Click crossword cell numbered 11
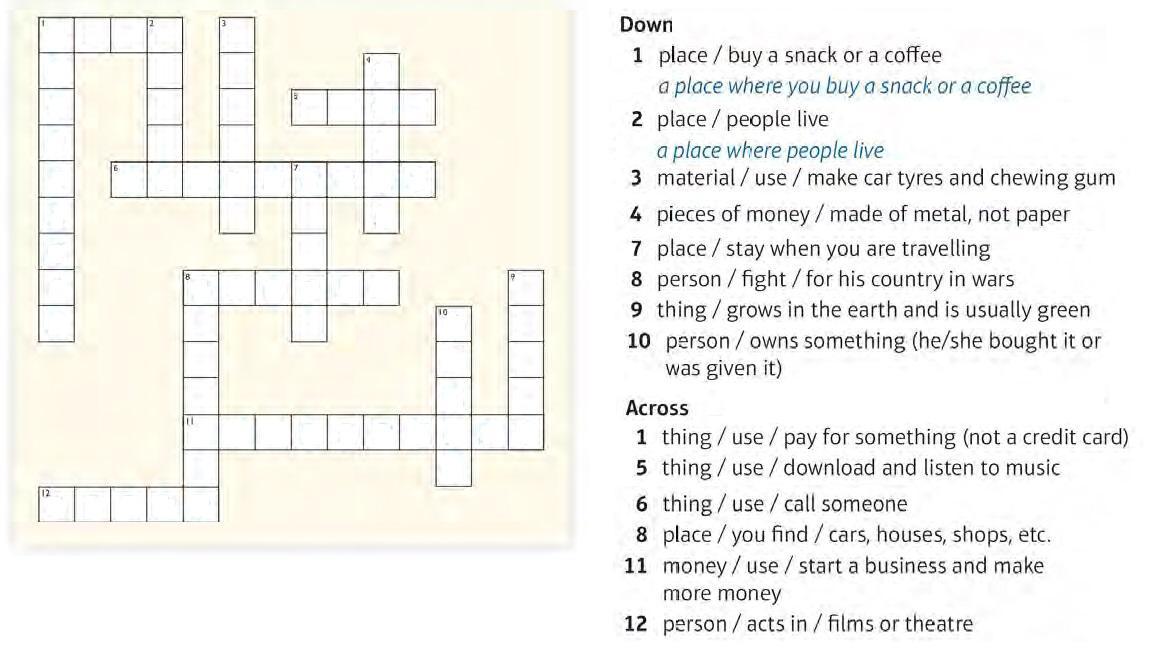Screen dimensions: 1152x648 [x=201, y=432]
